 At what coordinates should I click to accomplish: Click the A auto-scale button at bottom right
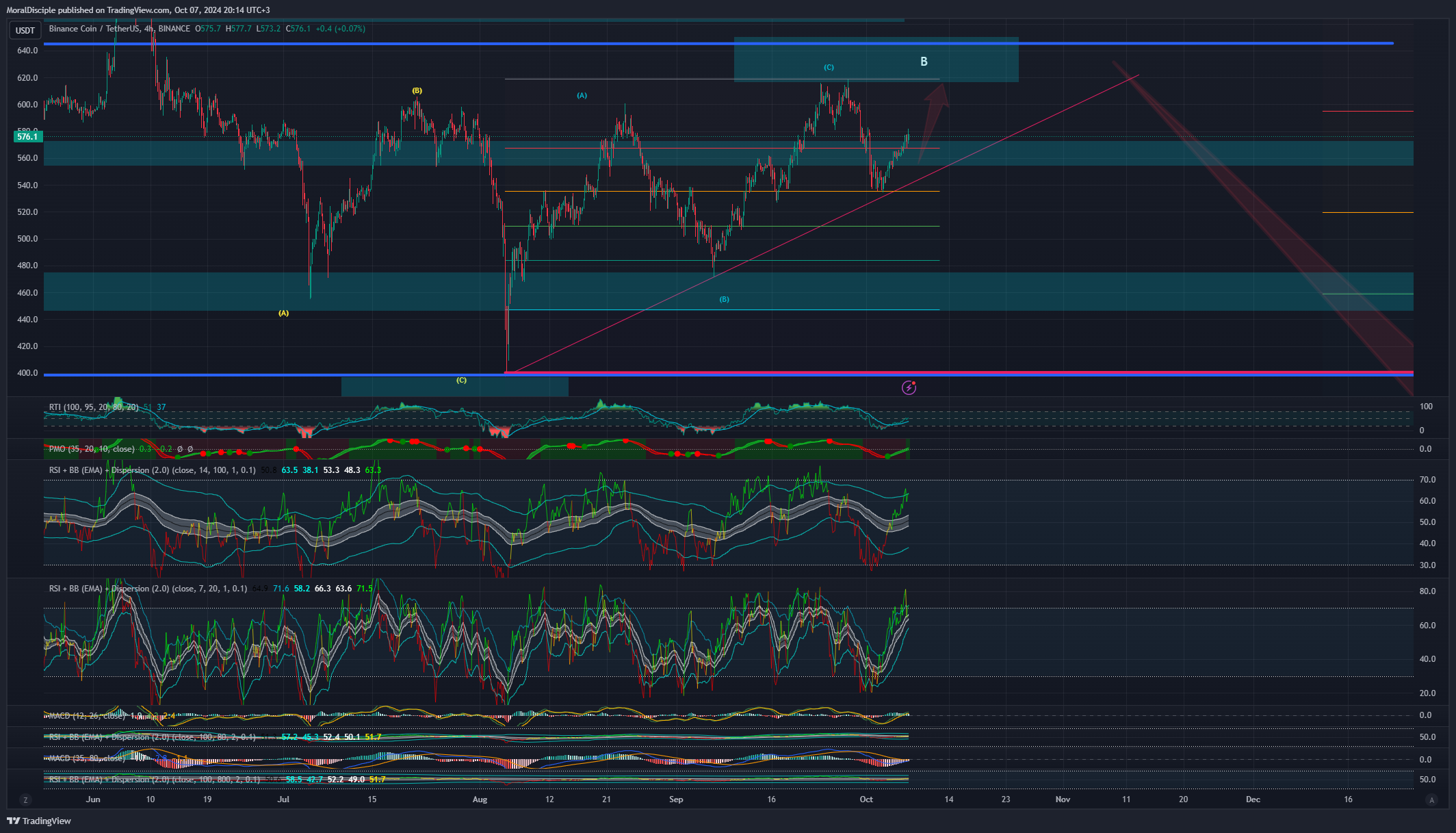pyautogui.click(x=1431, y=799)
